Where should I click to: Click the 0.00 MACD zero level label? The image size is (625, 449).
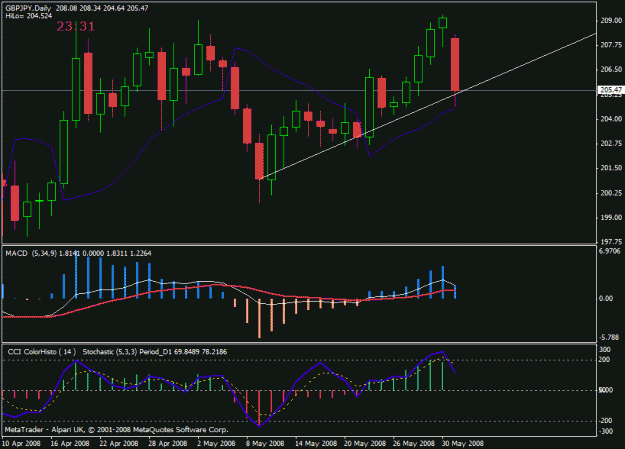click(x=606, y=298)
